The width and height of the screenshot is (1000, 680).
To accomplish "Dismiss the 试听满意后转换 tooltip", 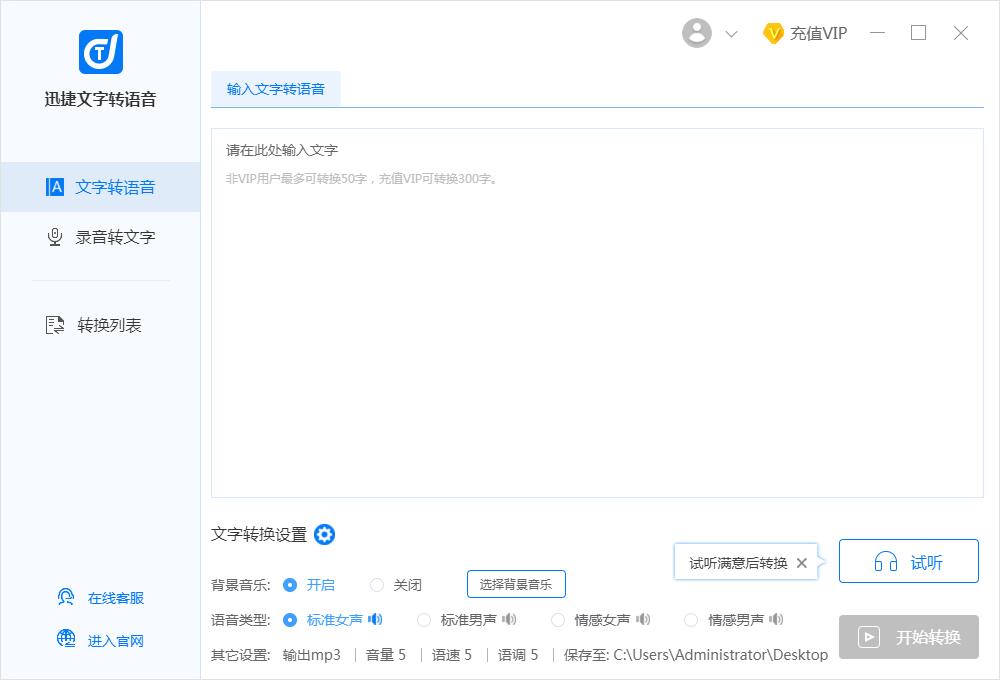I will click(801, 563).
